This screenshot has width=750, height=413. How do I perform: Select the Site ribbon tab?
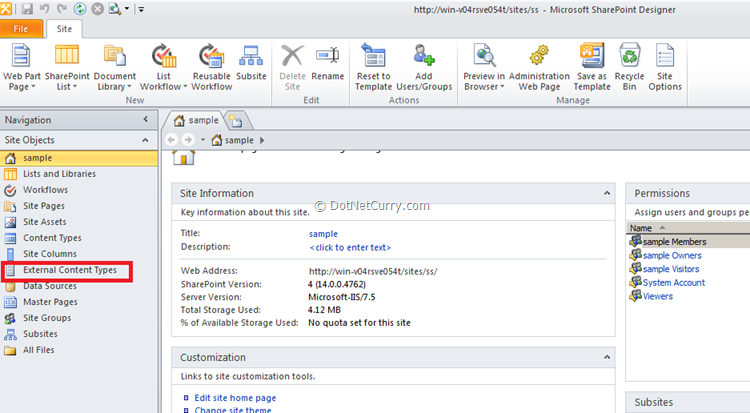coord(64,29)
